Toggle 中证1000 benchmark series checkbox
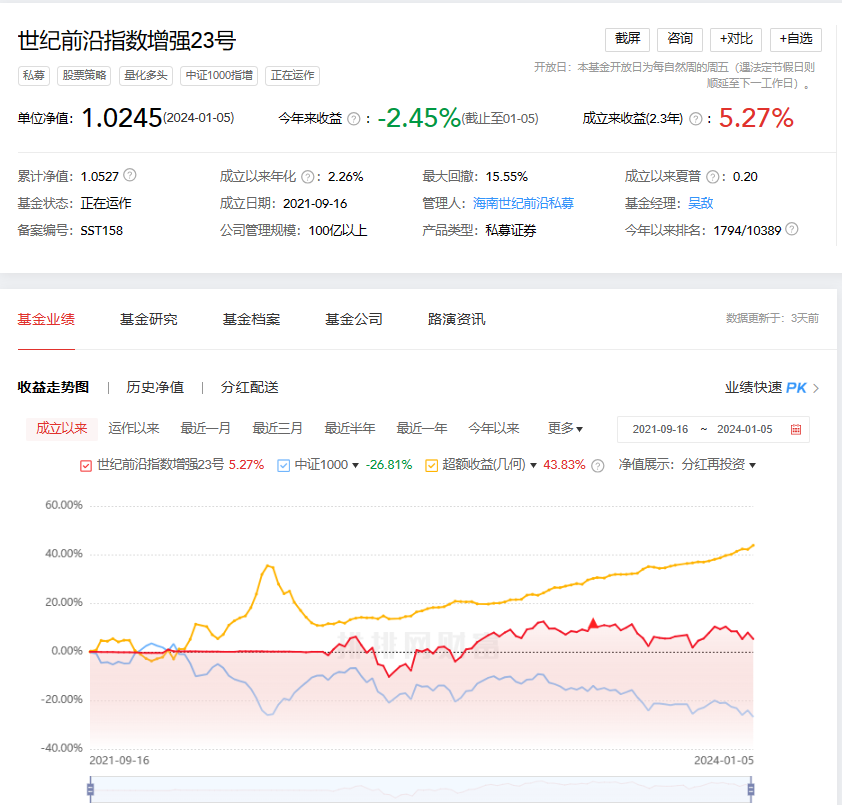The width and height of the screenshot is (842, 805). point(284,466)
